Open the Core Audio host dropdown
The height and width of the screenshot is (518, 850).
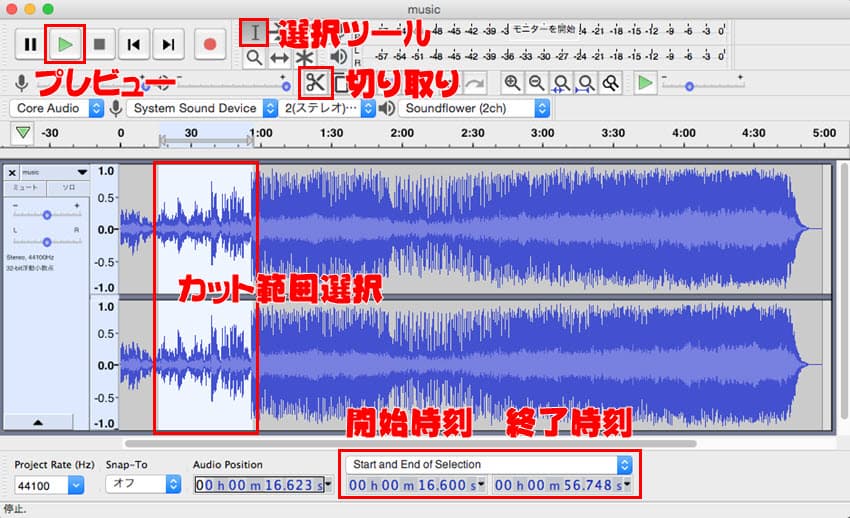(x=56, y=108)
